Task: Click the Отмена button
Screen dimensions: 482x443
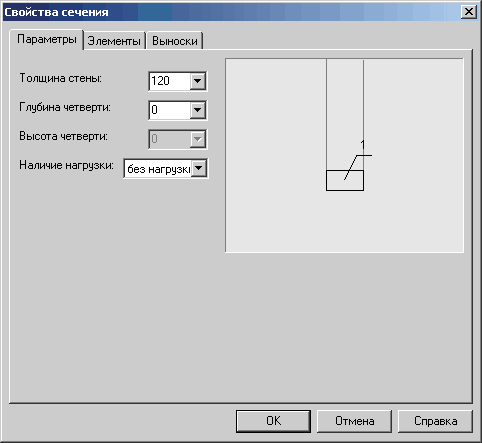Action: tap(354, 421)
